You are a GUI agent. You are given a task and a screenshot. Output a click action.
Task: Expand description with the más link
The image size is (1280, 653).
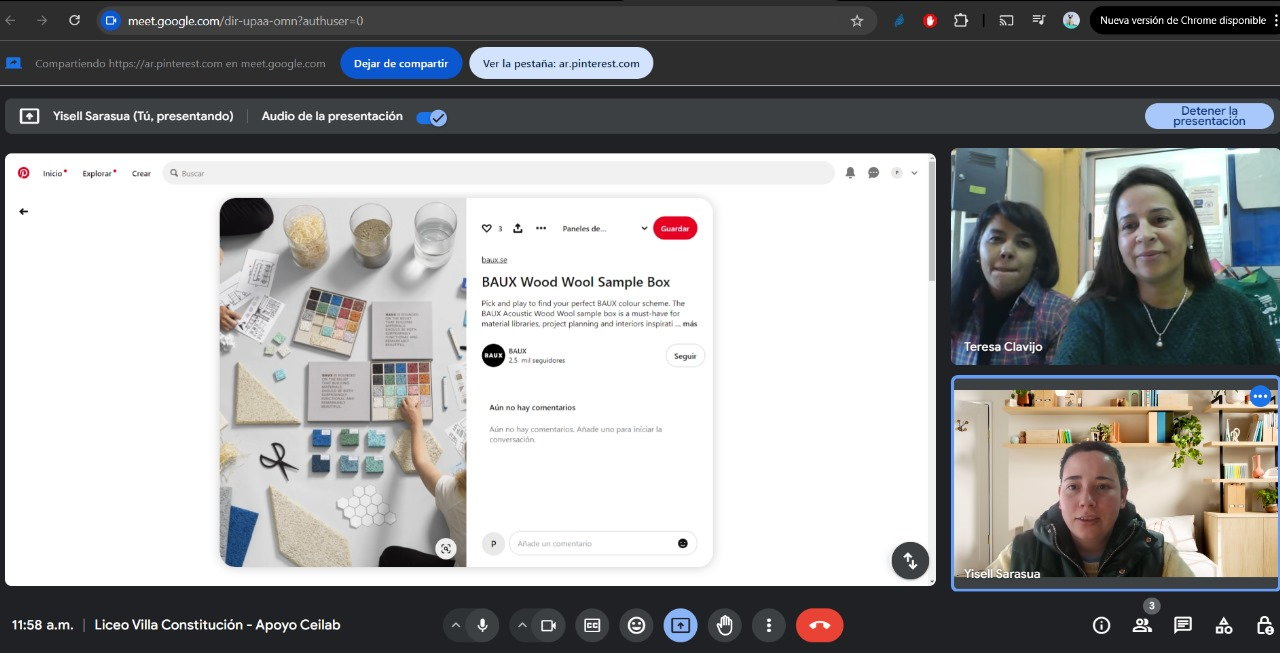[690, 324]
